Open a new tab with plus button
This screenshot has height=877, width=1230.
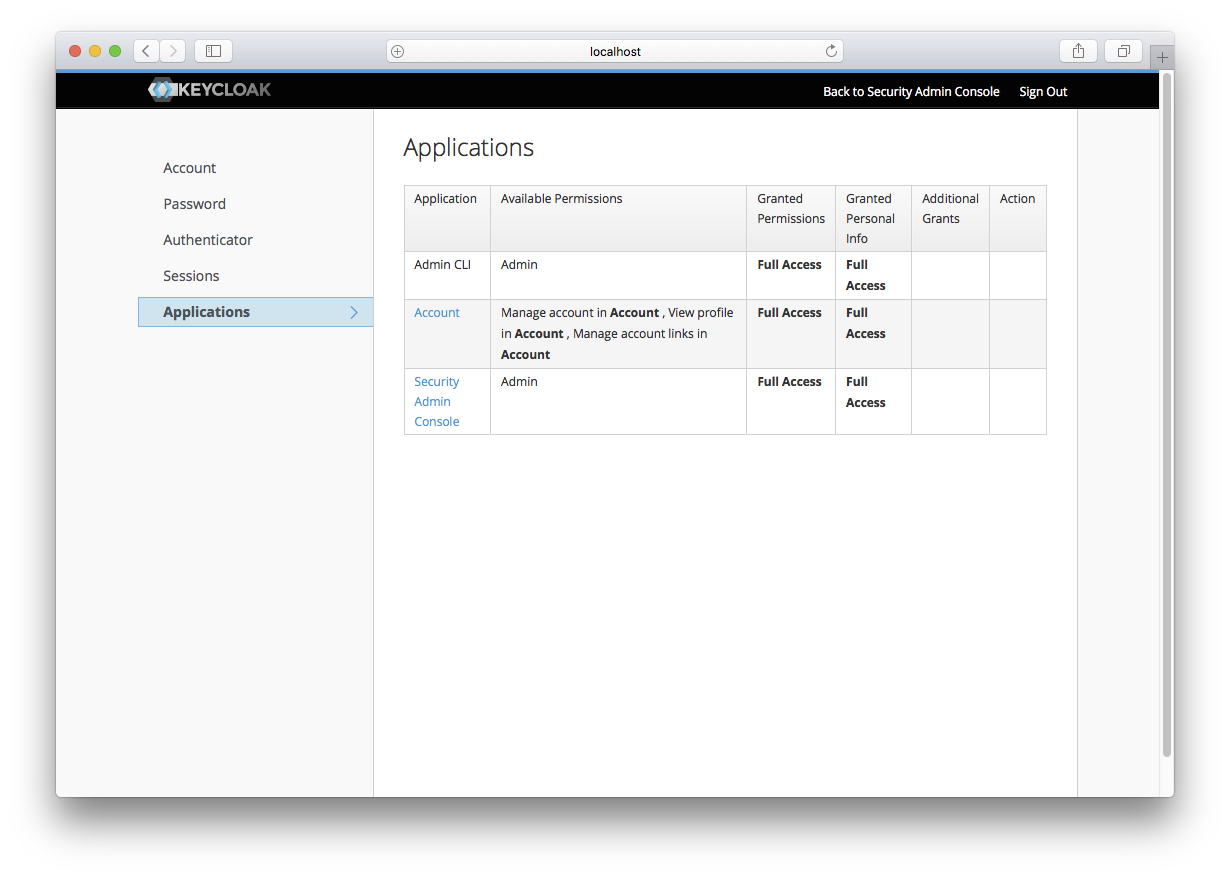1161,58
